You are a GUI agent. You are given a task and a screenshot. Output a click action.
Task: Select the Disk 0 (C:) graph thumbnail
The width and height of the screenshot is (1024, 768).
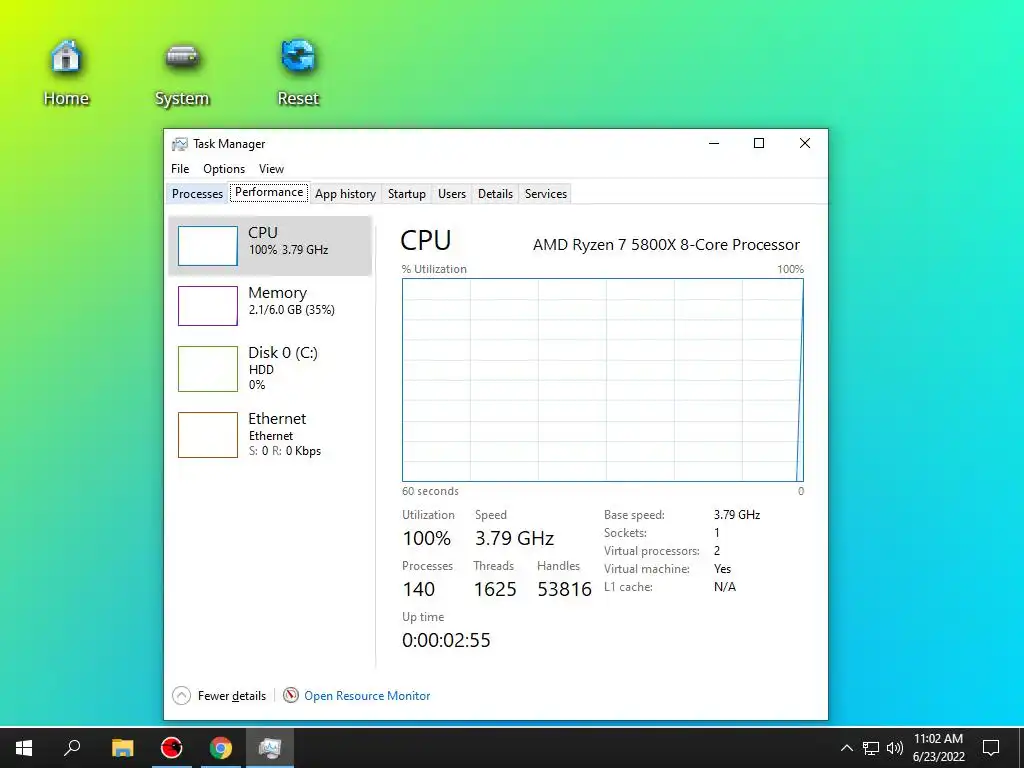208,369
